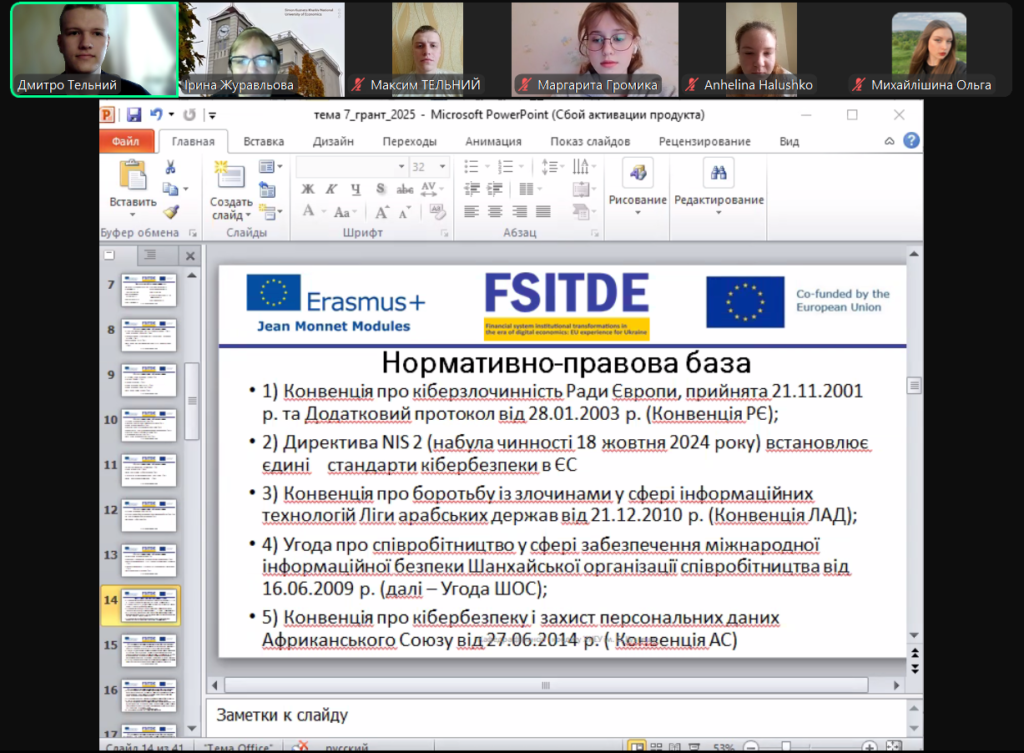
Task: Click the zoom slider handle in status bar
Action: [x=786, y=746]
